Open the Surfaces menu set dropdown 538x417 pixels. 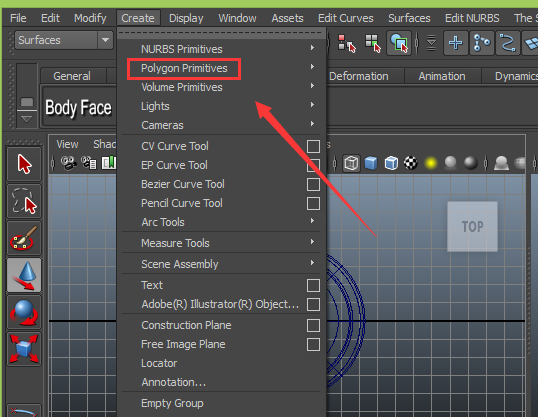64,40
